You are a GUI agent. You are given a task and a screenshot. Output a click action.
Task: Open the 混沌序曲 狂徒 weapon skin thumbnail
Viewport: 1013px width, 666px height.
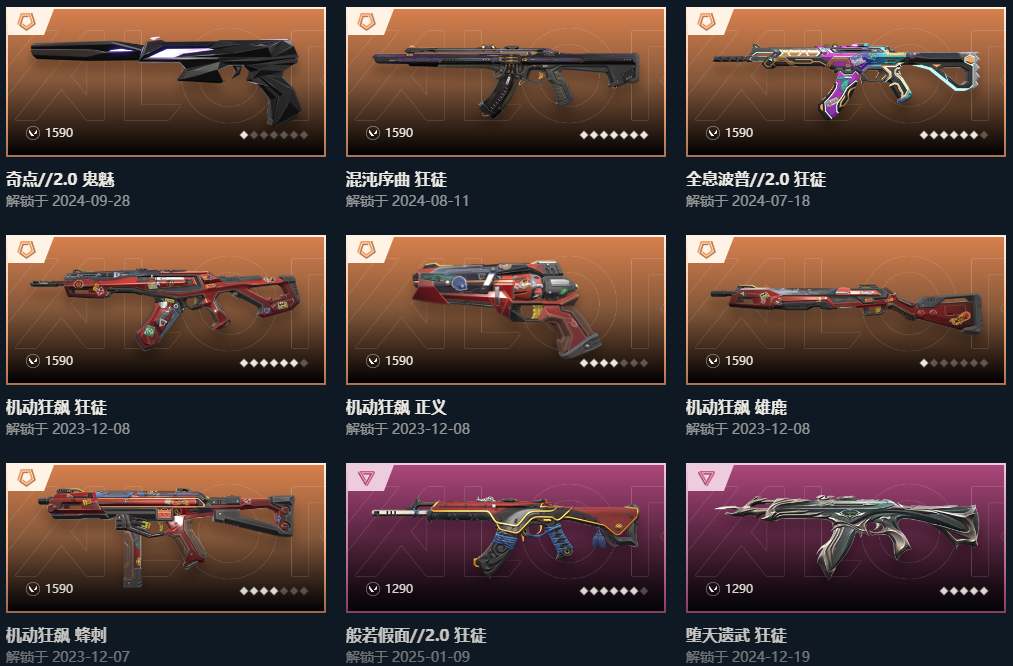(x=506, y=82)
